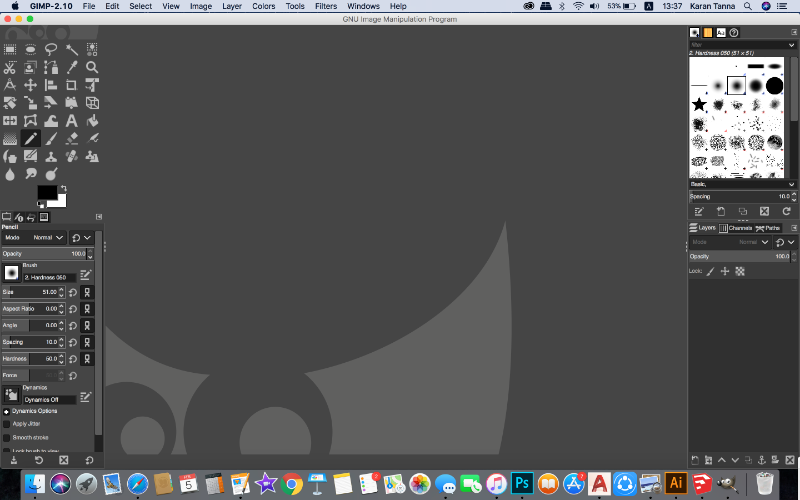Select the Alignment tool
This screenshot has width=800, height=500.
click(x=51, y=85)
